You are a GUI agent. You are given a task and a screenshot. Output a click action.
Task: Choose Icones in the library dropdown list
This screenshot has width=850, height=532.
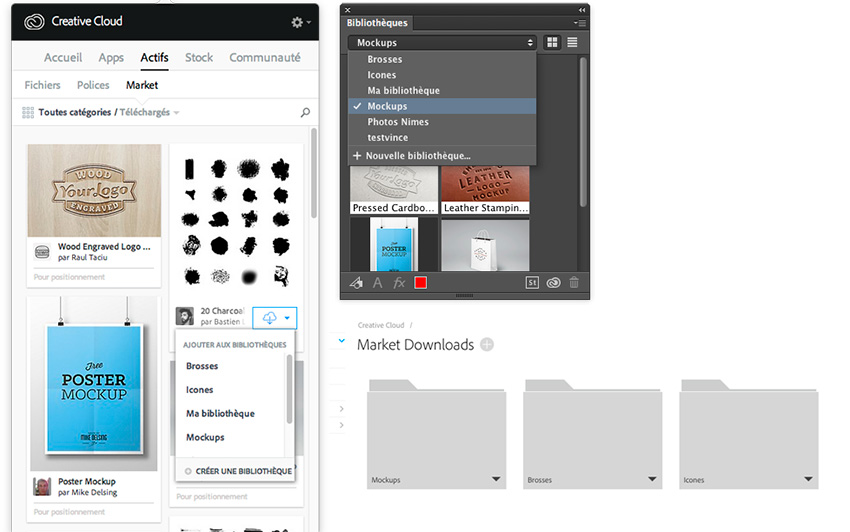(x=442, y=75)
